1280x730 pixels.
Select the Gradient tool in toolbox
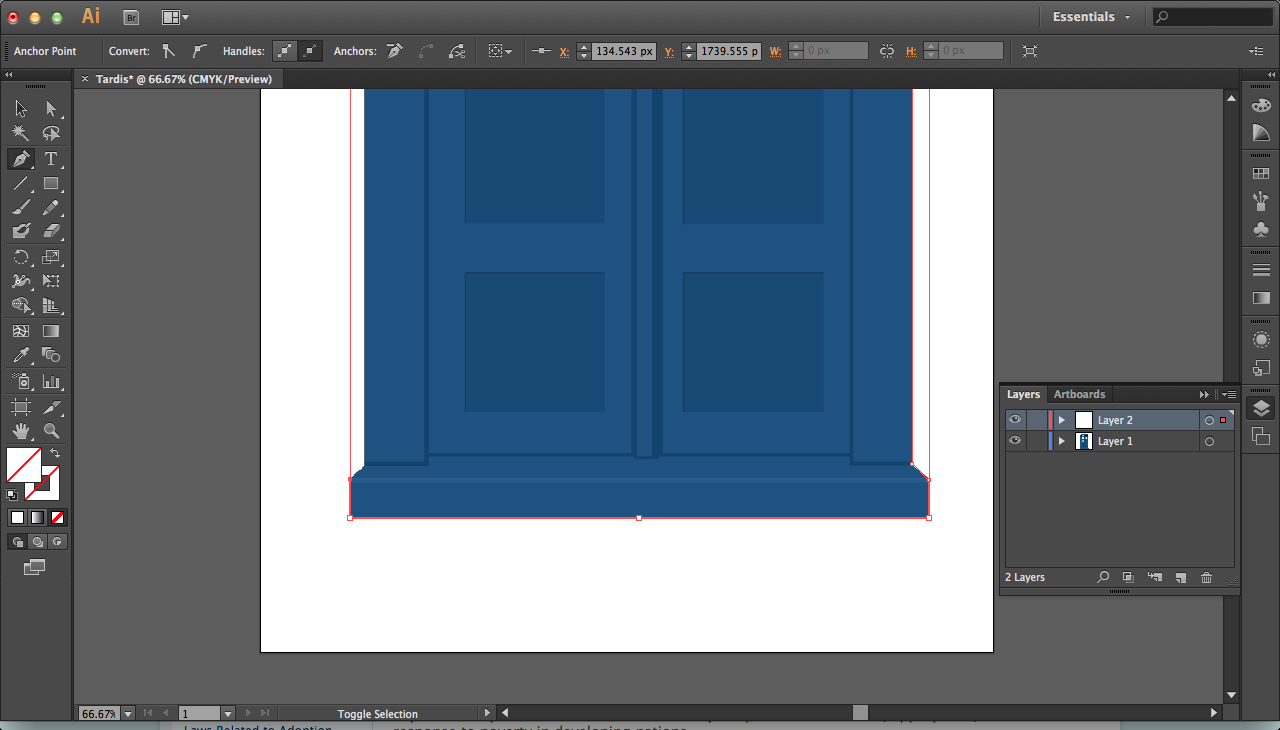(51, 331)
